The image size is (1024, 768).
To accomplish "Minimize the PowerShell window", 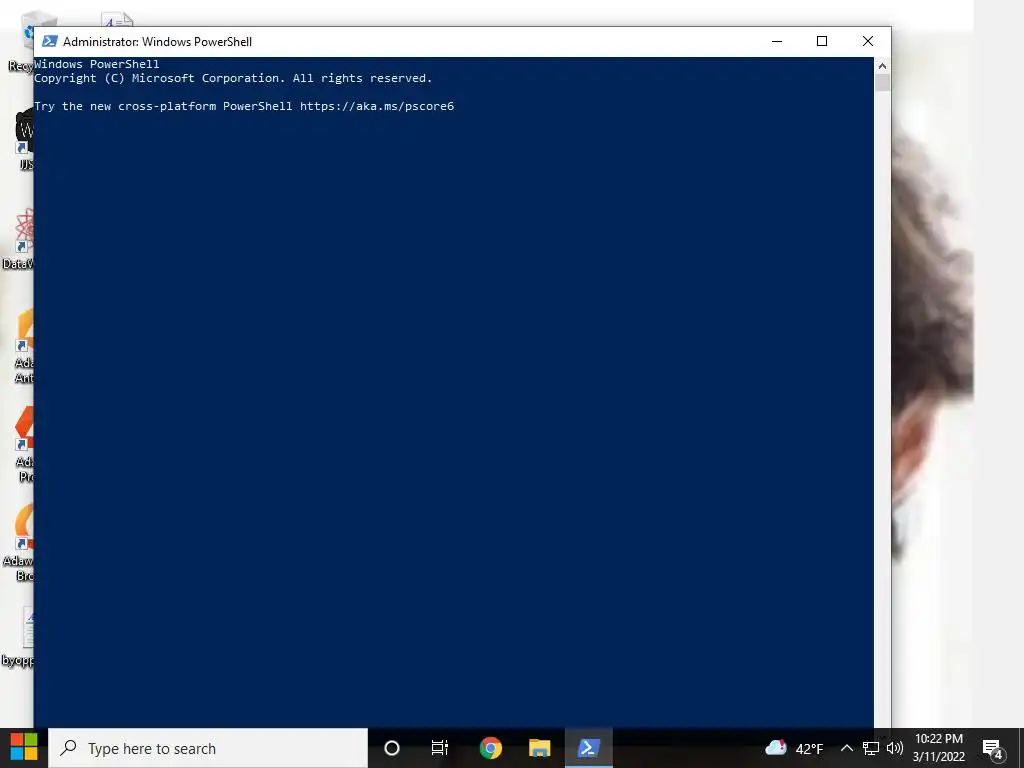I will click(x=776, y=41).
